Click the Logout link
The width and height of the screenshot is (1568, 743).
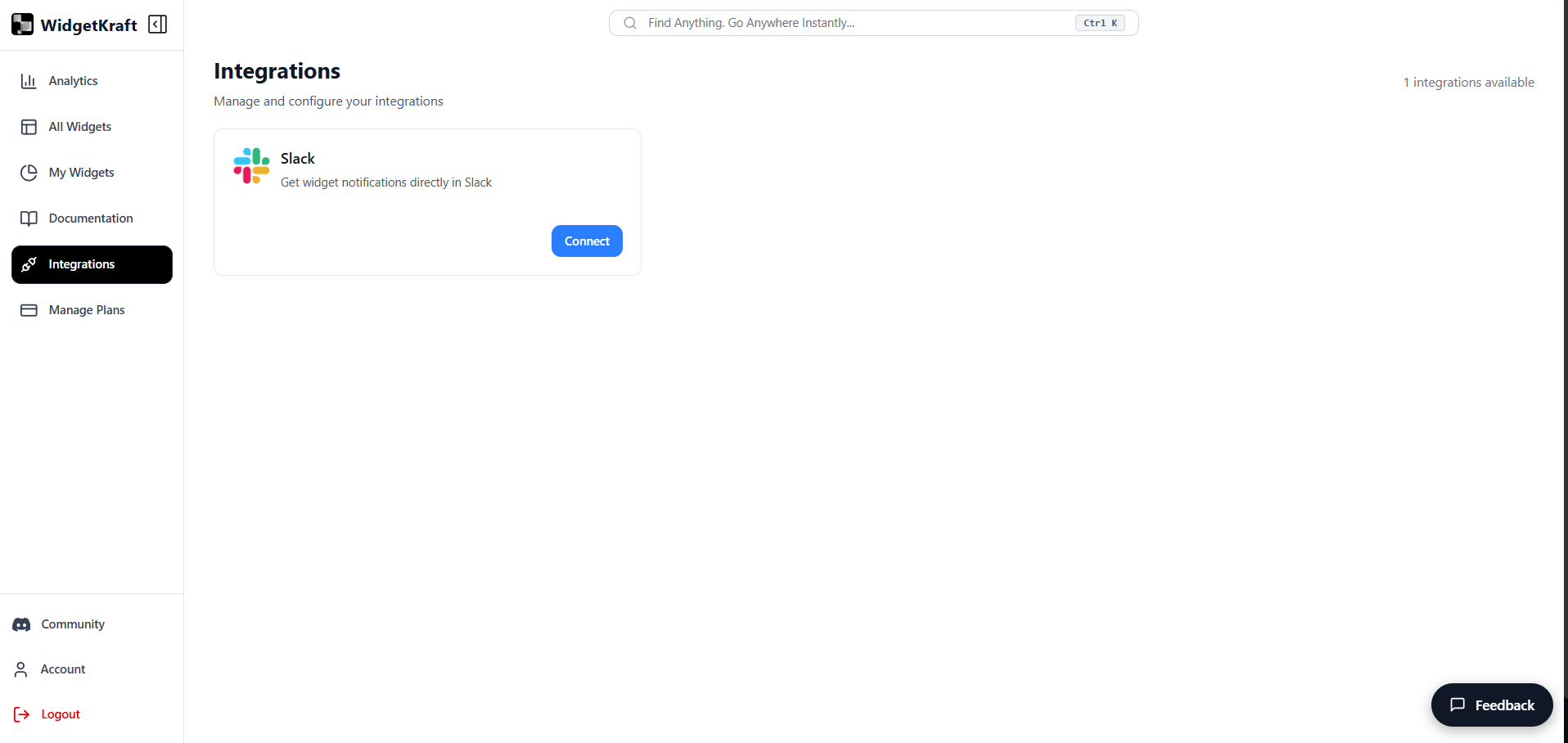pyautogui.click(x=58, y=714)
